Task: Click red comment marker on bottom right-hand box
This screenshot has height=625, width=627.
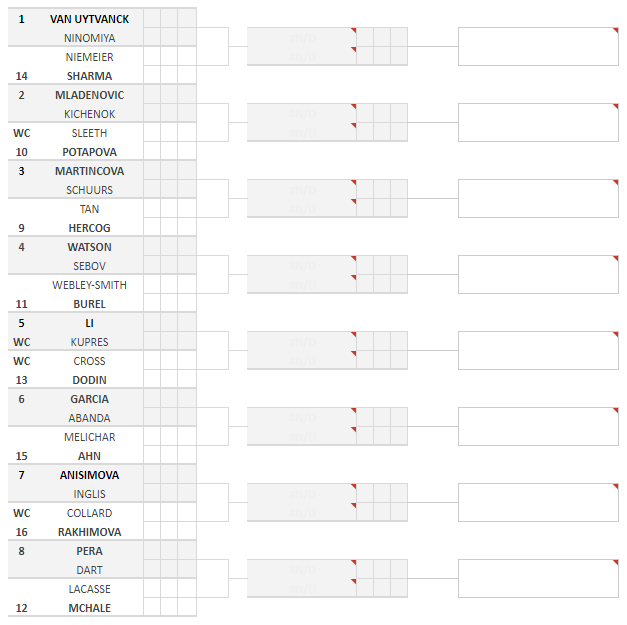Action: click(615, 563)
